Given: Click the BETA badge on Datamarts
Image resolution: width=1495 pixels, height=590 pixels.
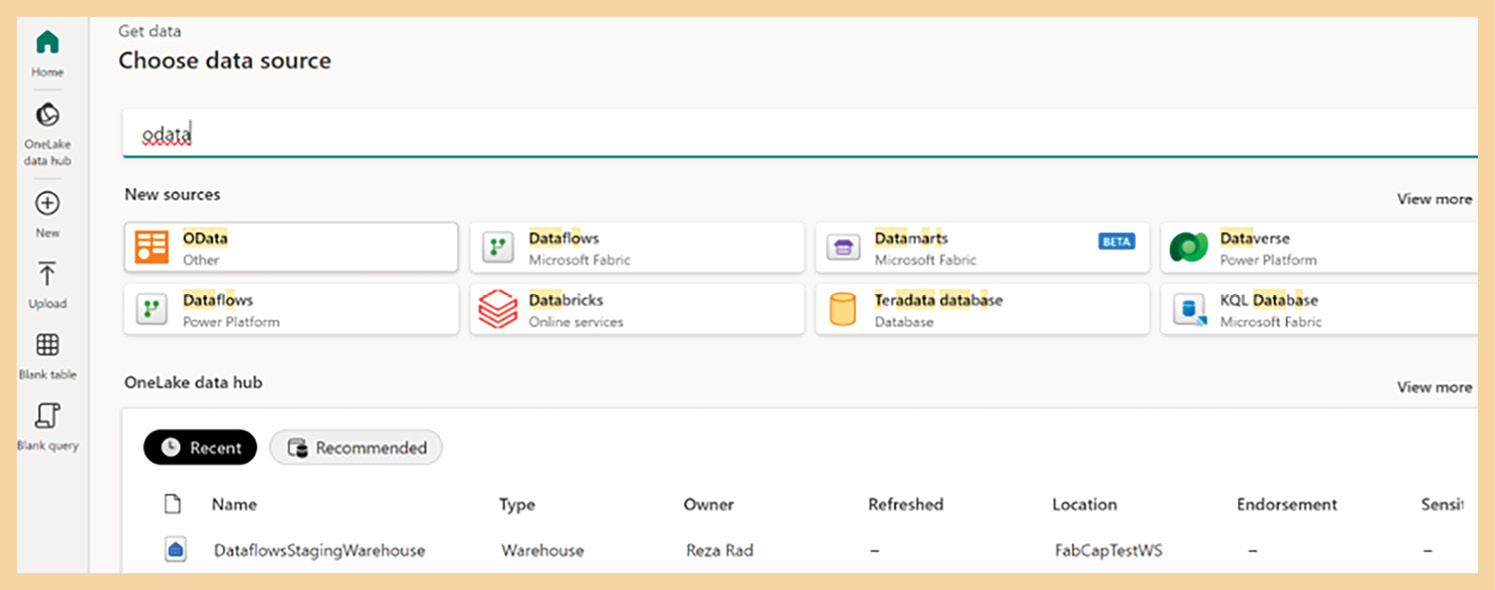Looking at the screenshot, I should [x=1116, y=241].
